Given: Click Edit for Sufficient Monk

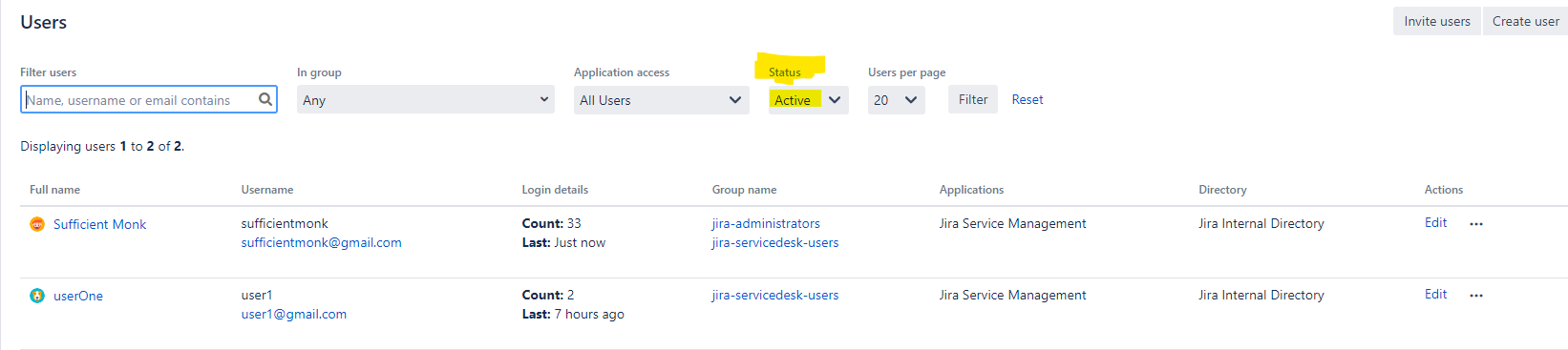Looking at the screenshot, I should tap(1435, 222).
